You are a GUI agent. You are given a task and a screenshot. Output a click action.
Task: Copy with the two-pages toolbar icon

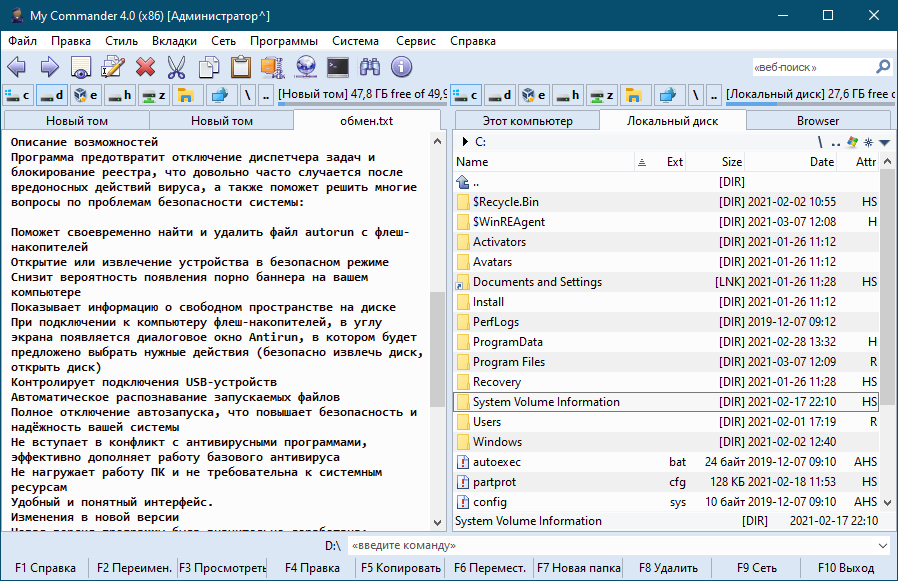[209, 67]
